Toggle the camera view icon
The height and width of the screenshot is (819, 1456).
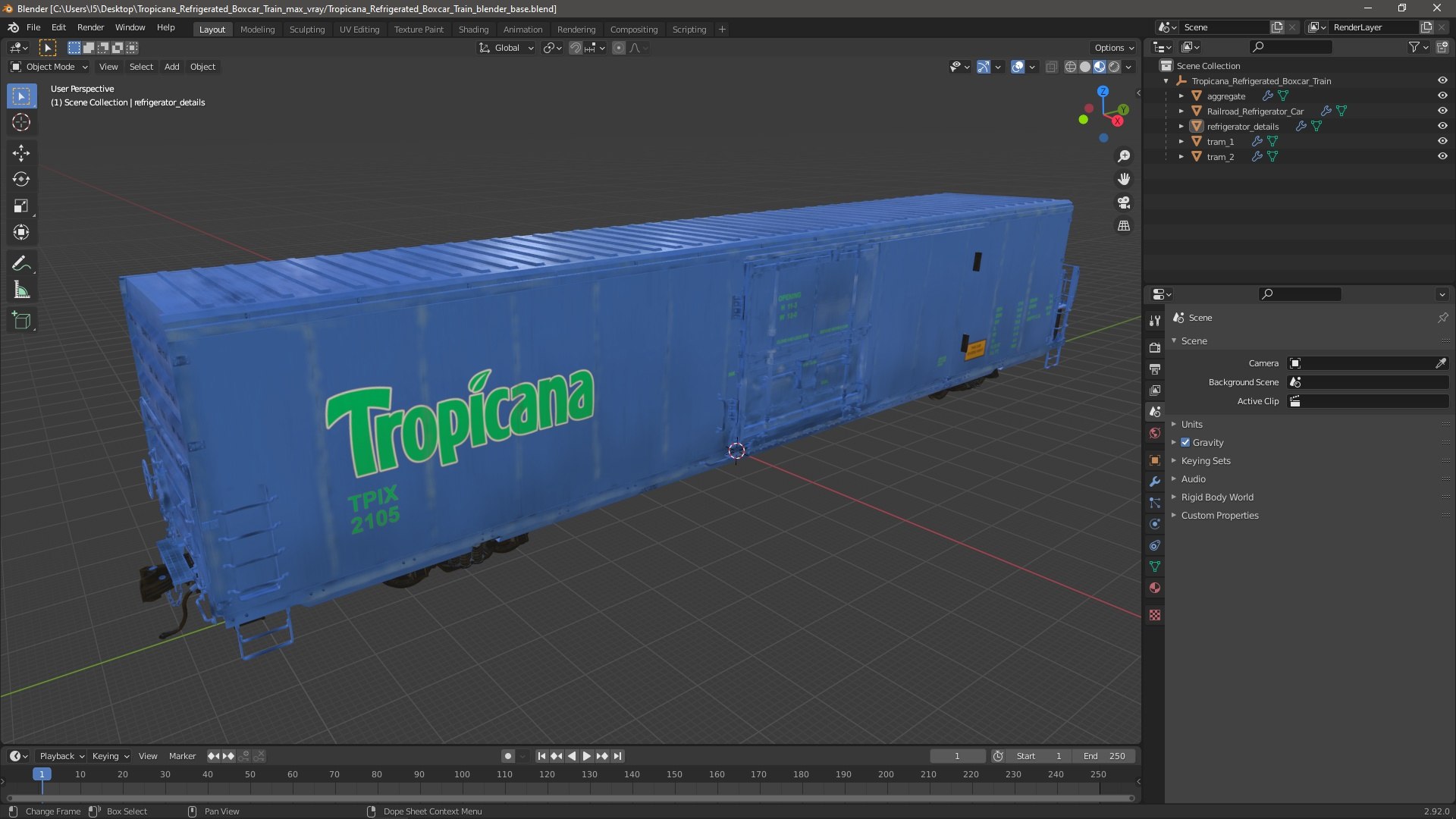[1124, 202]
